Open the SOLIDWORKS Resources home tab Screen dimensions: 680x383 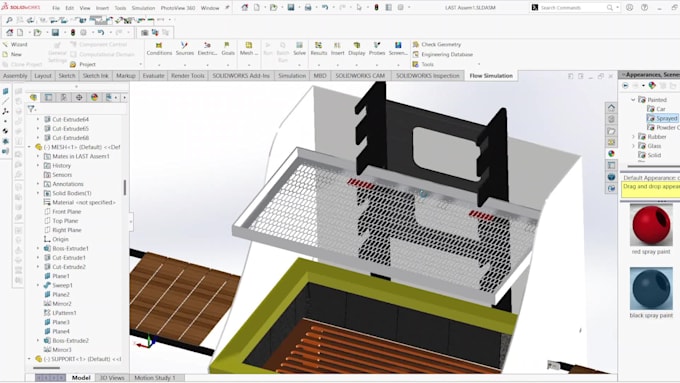coord(611,107)
